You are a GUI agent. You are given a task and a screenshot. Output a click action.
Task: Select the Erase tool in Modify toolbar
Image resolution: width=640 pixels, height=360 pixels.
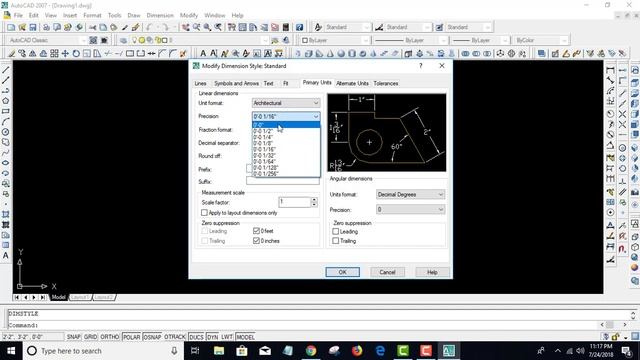(x=12, y=53)
